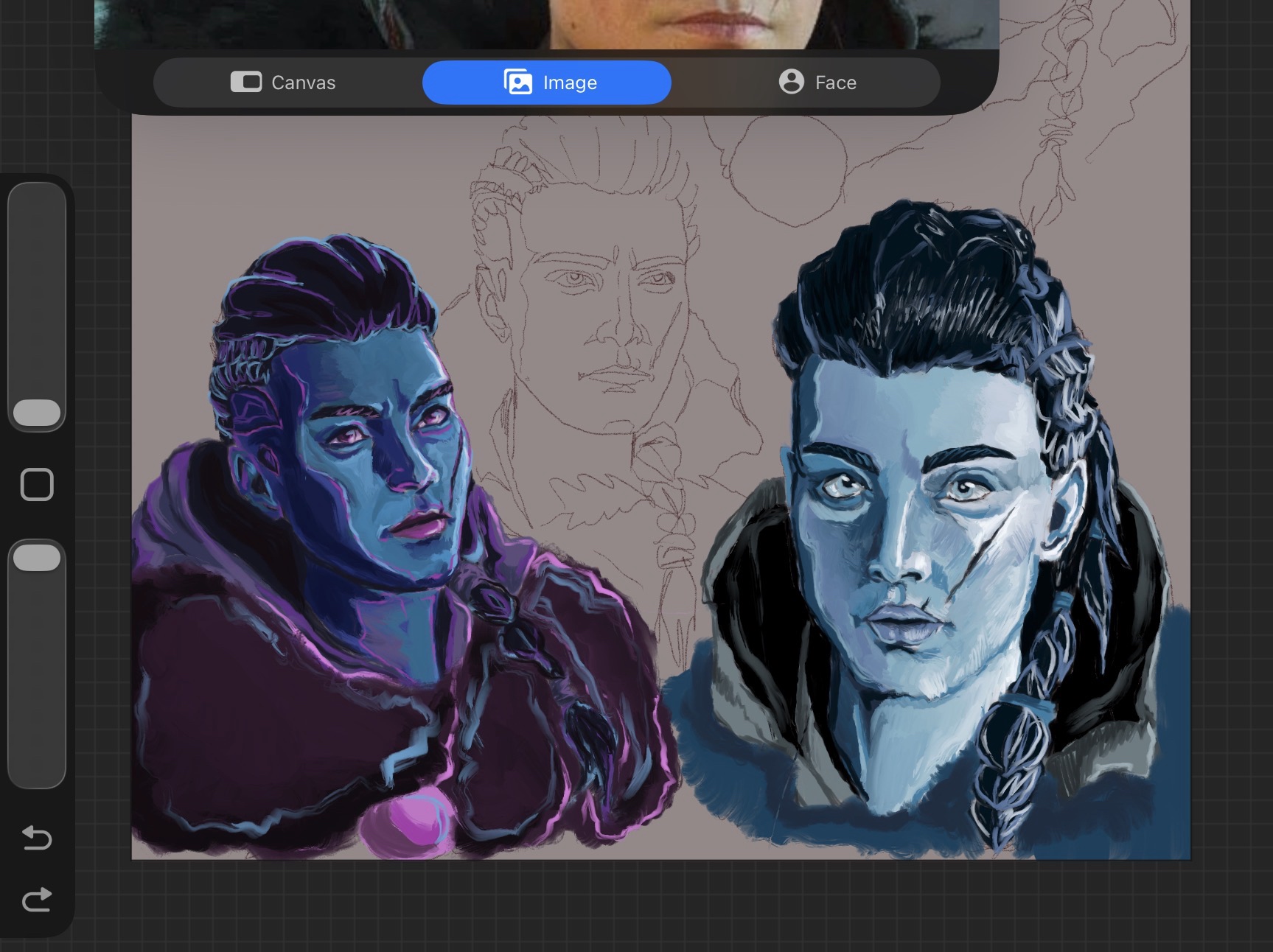Tap the redo arrow in sidebar

tap(37, 900)
